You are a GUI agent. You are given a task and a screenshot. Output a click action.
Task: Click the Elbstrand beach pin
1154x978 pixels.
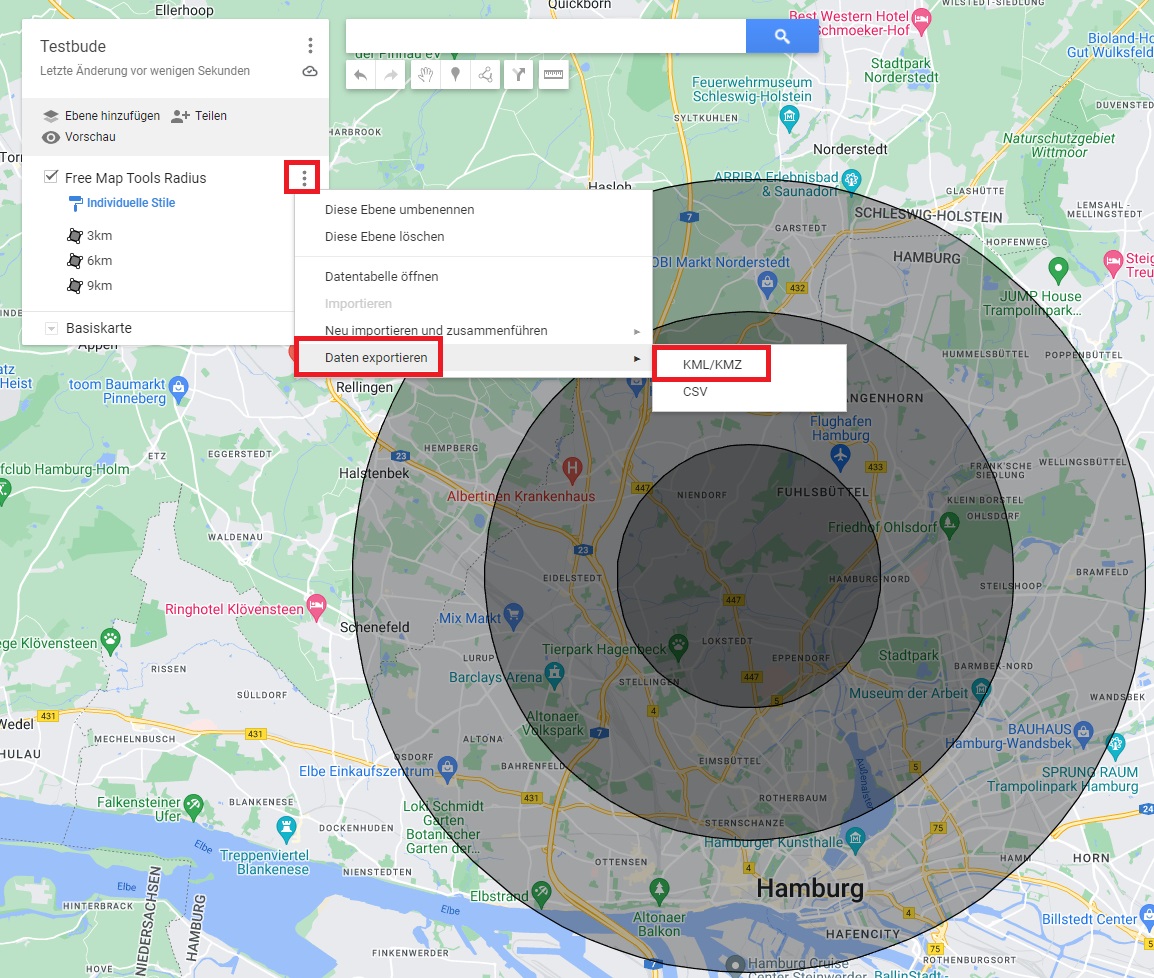pos(541,893)
